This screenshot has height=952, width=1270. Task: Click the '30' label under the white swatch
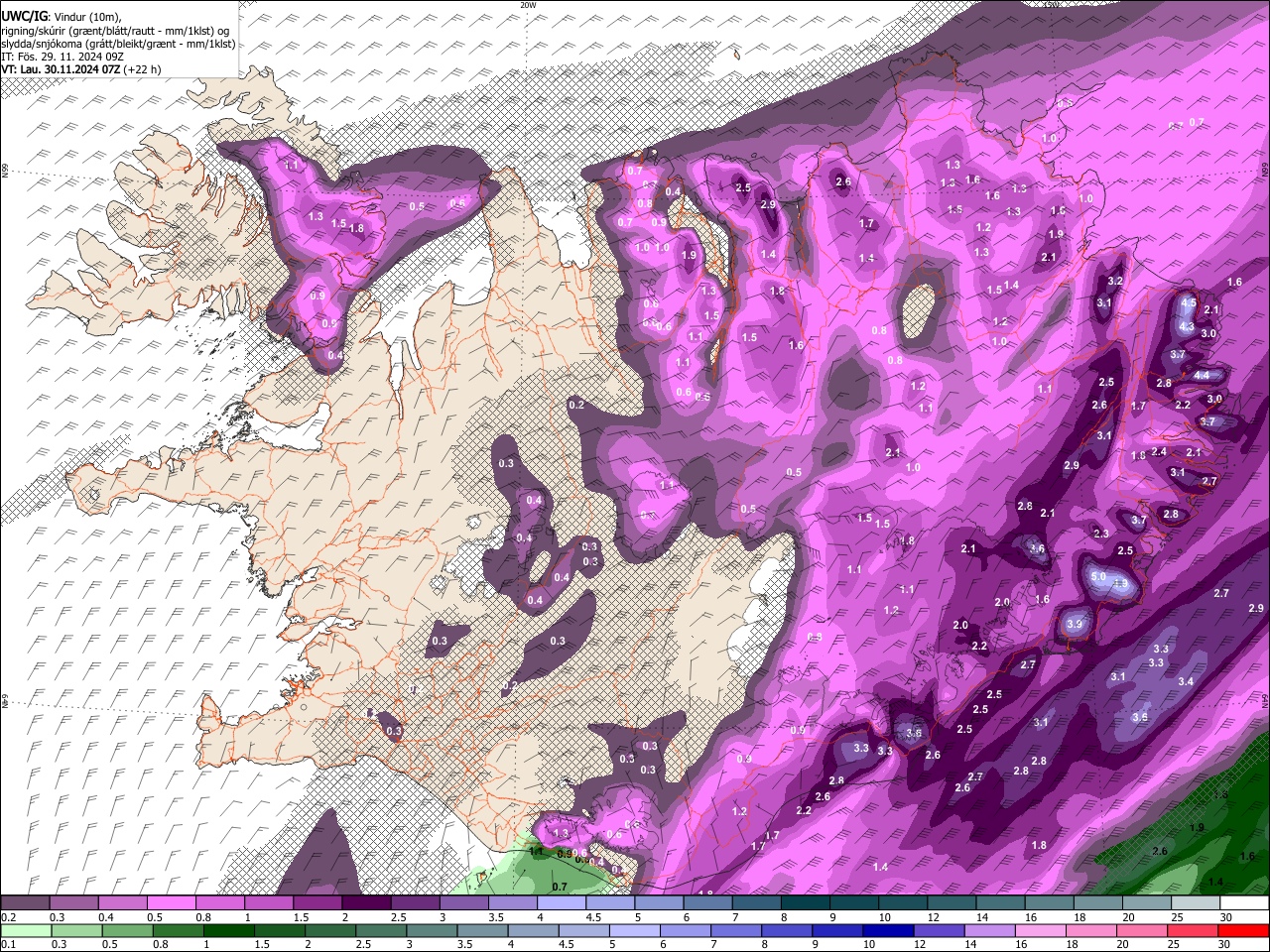click(x=1225, y=918)
